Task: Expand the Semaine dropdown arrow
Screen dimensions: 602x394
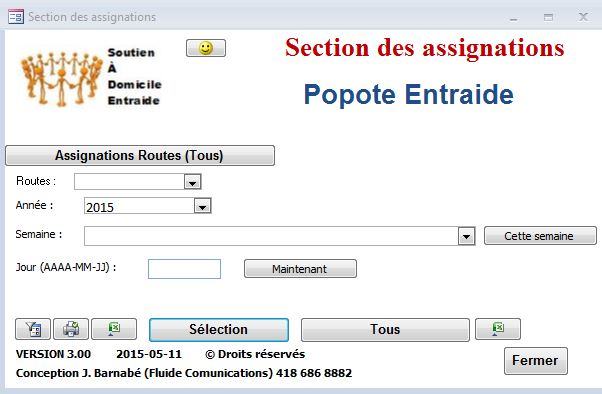Action: tap(466, 236)
